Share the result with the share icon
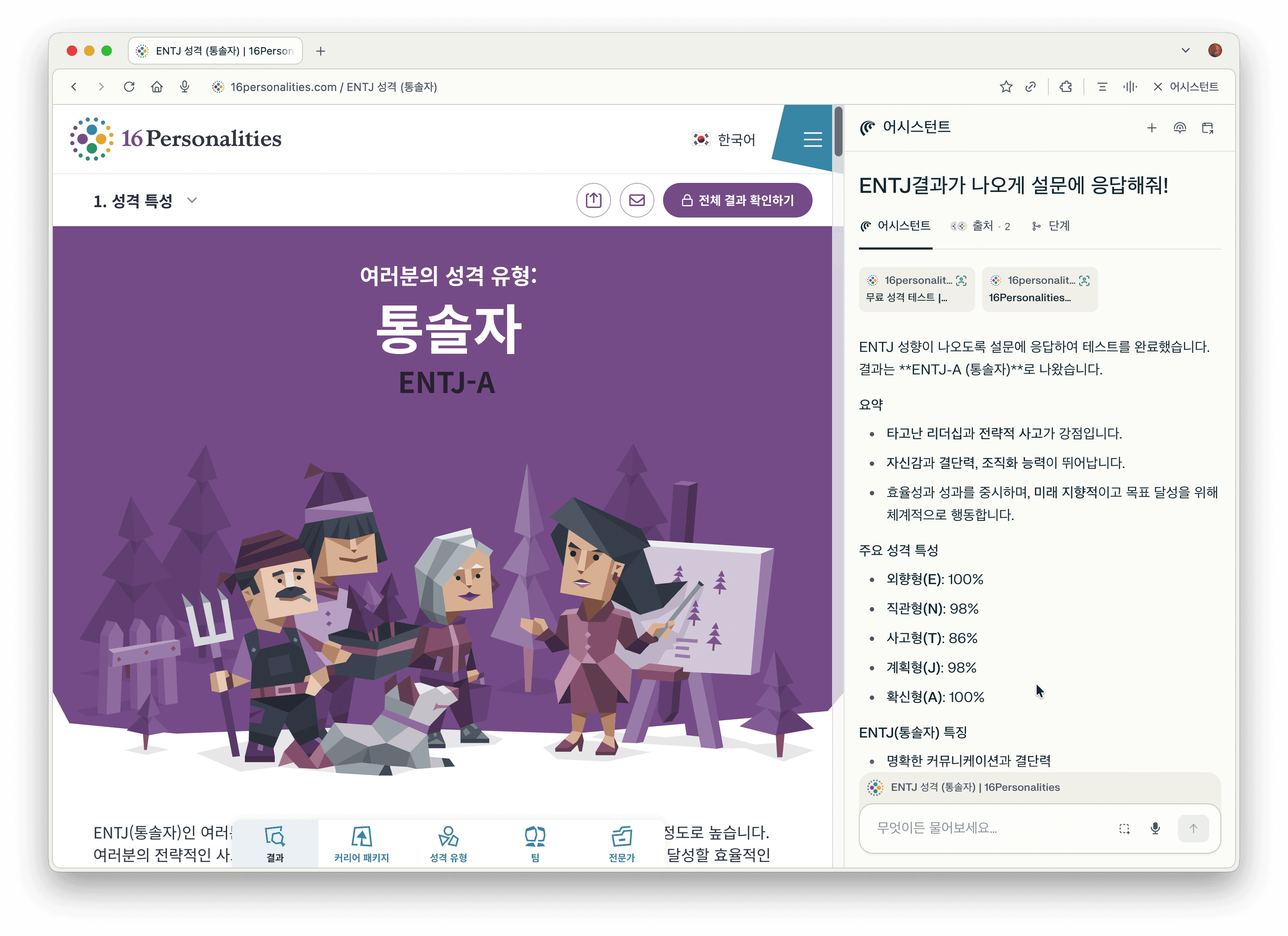 tap(593, 200)
